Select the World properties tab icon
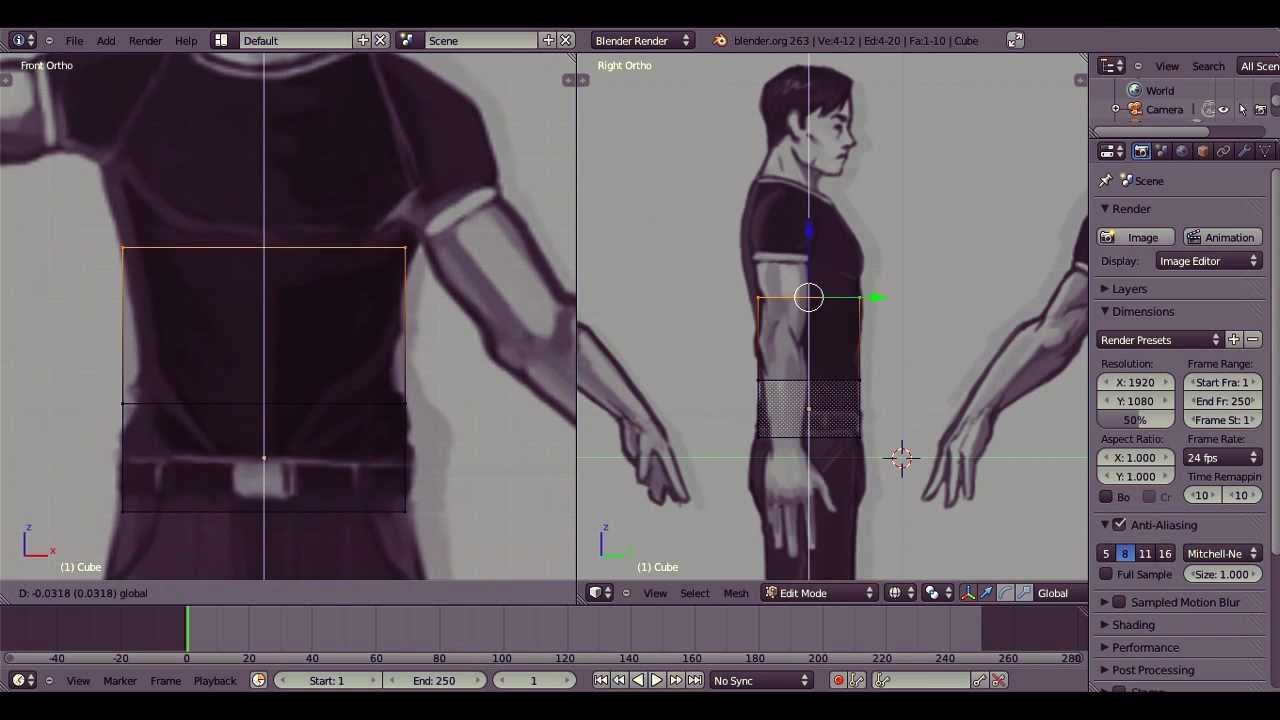Image resolution: width=1280 pixels, height=720 pixels. [x=1182, y=152]
